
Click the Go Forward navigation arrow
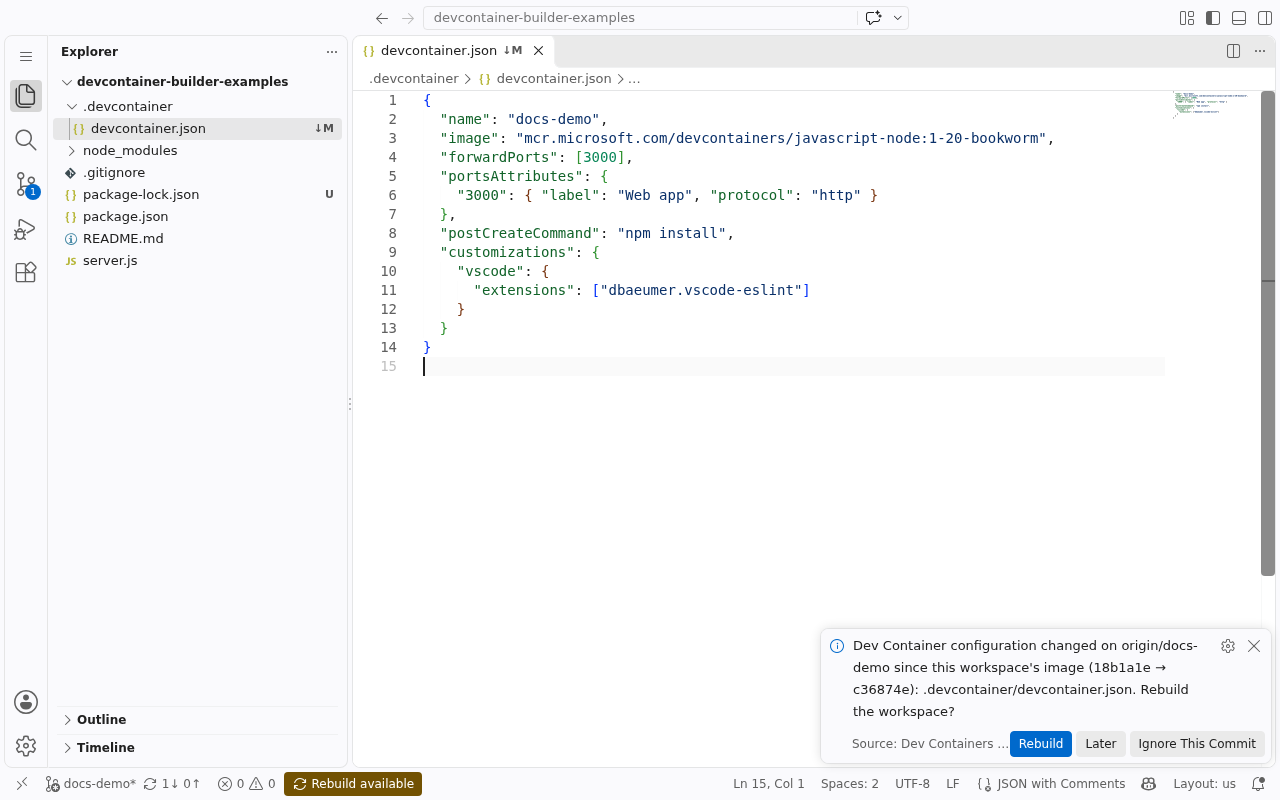(x=408, y=18)
